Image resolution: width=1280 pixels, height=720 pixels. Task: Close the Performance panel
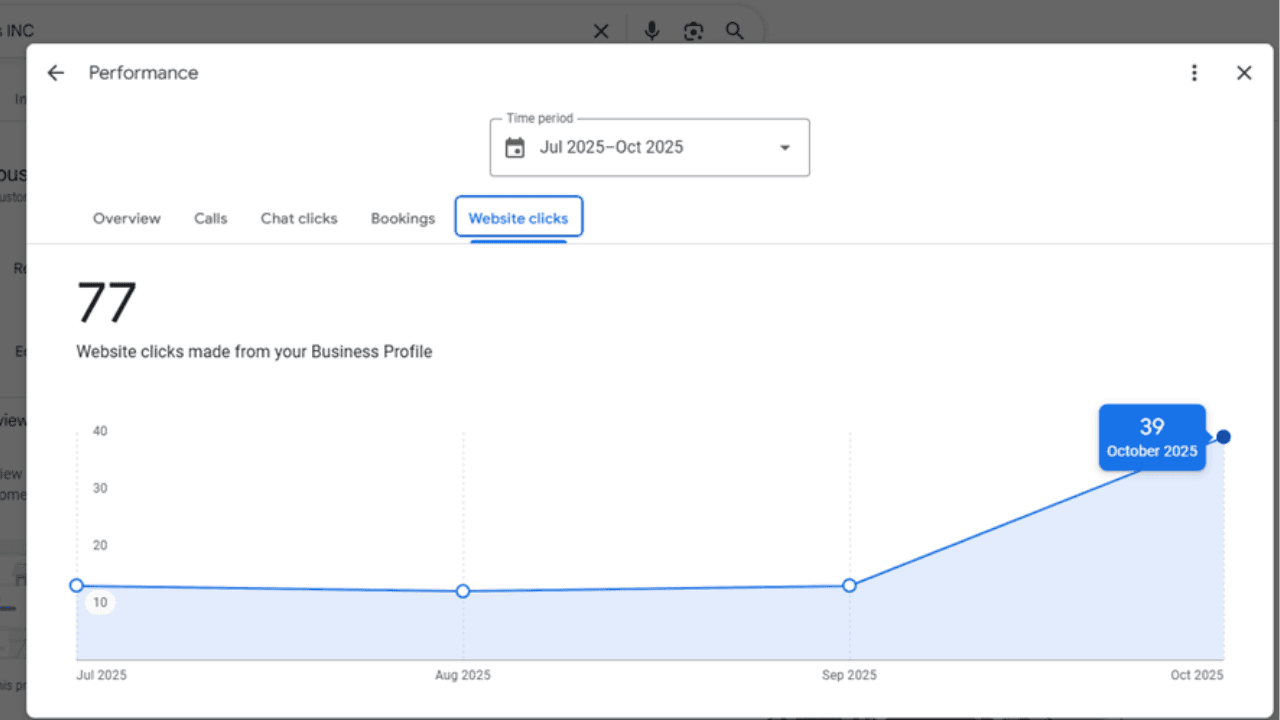click(x=1244, y=72)
